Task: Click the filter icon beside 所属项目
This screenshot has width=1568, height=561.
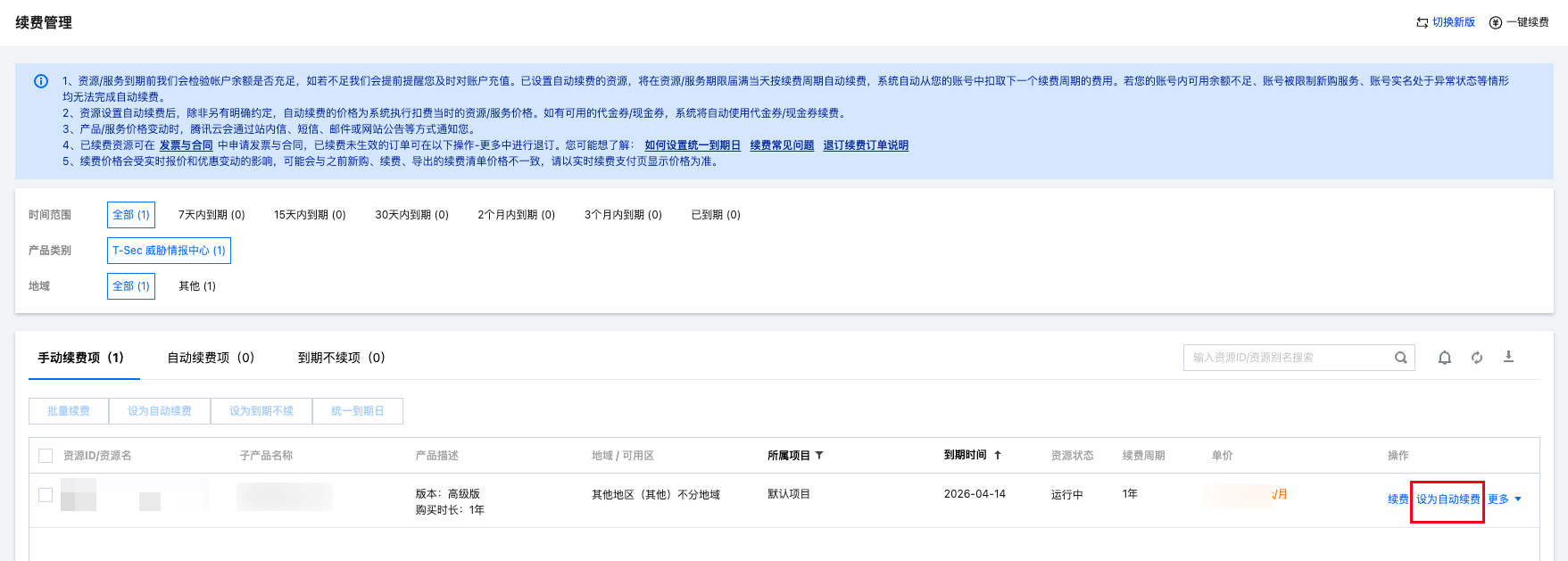Action: (x=819, y=456)
